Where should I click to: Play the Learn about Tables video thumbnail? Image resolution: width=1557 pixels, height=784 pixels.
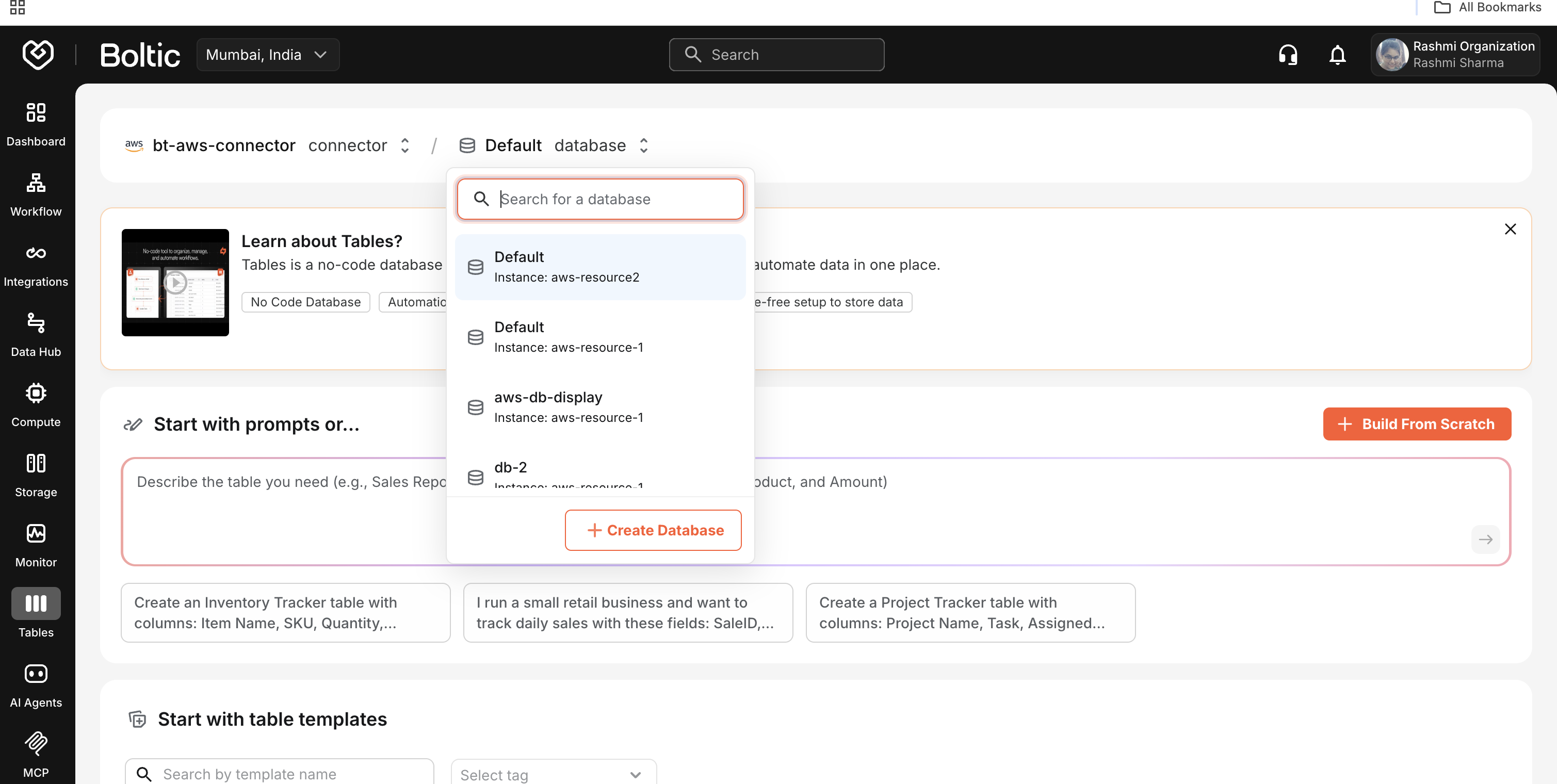(175, 282)
